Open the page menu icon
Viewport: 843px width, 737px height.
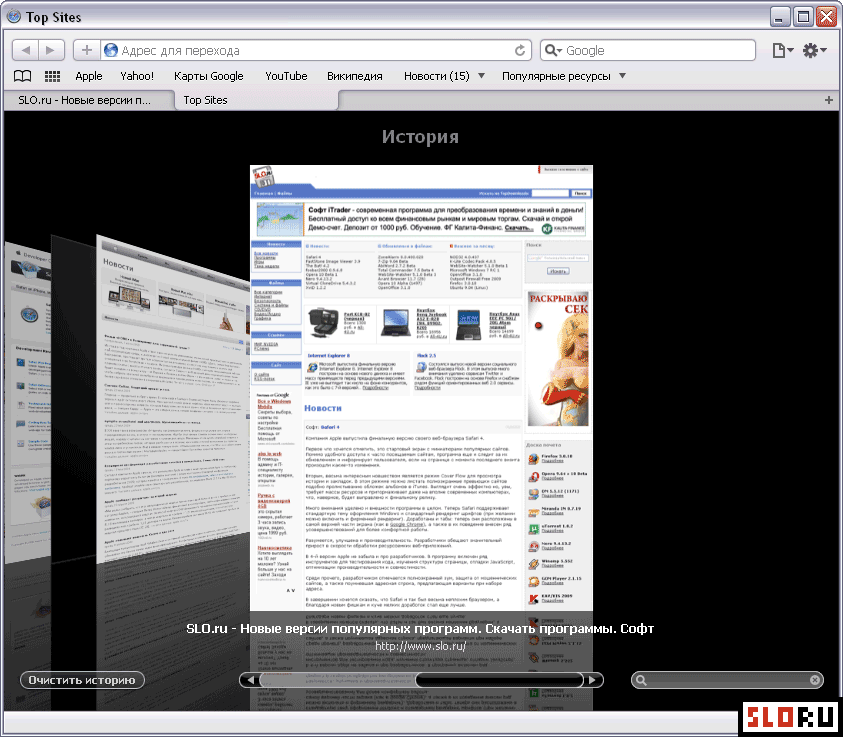click(x=782, y=51)
